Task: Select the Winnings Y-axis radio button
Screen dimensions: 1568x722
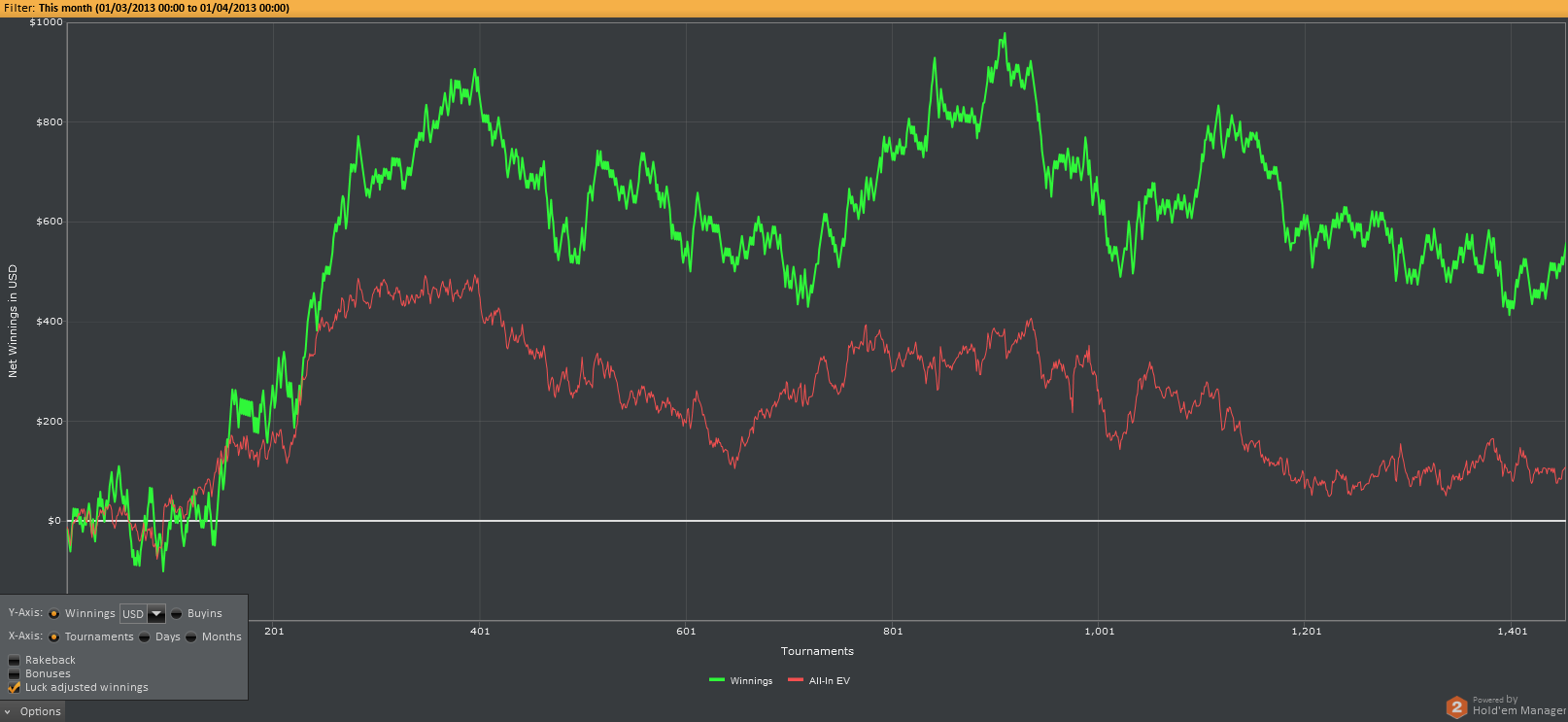Action: [54, 613]
